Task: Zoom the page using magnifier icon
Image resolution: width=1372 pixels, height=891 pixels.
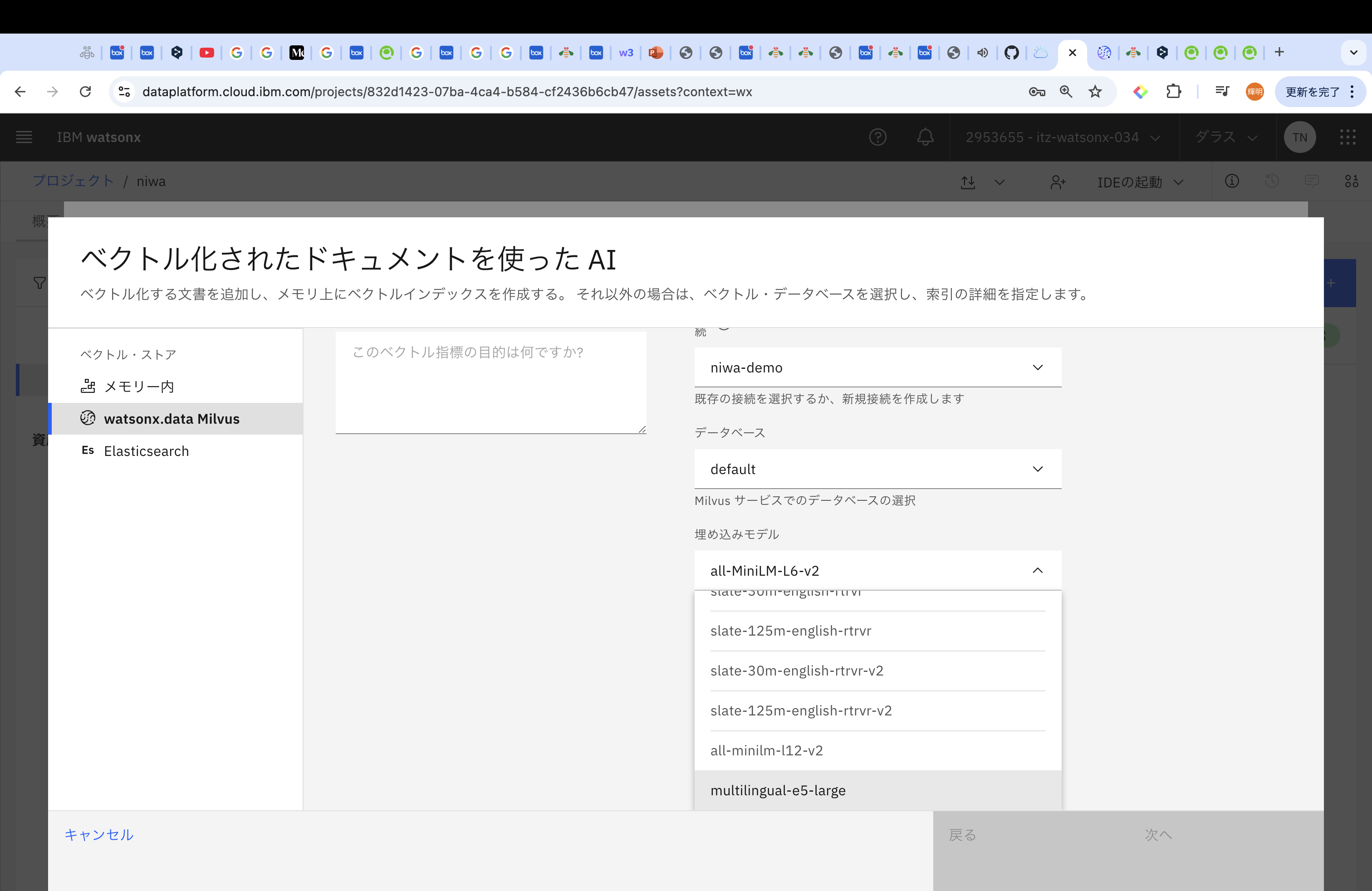Action: [x=1065, y=92]
